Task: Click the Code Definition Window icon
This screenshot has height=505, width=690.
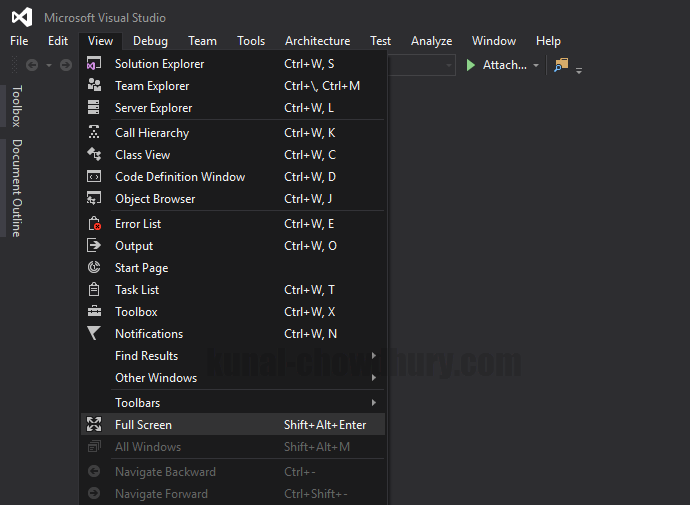Action: pyautogui.click(x=94, y=176)
